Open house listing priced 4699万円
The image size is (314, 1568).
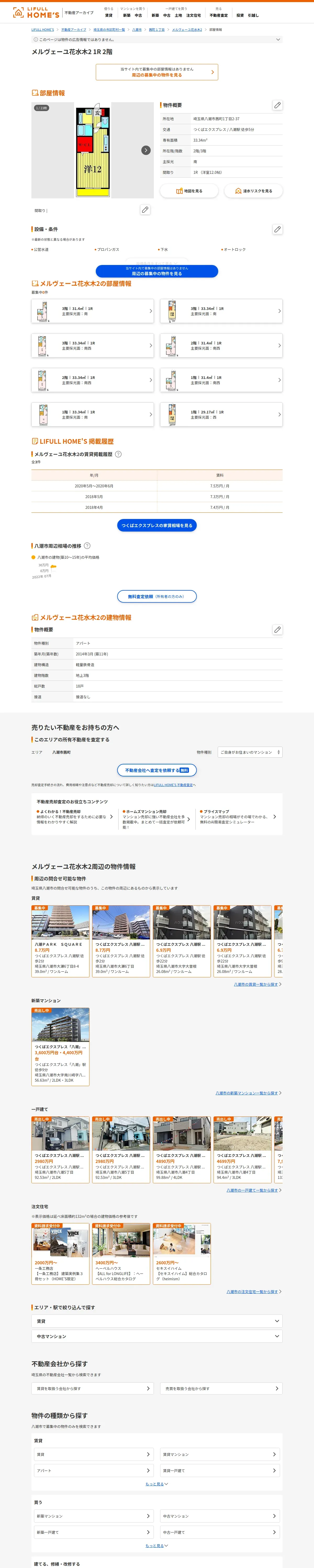pos(243,1149)
